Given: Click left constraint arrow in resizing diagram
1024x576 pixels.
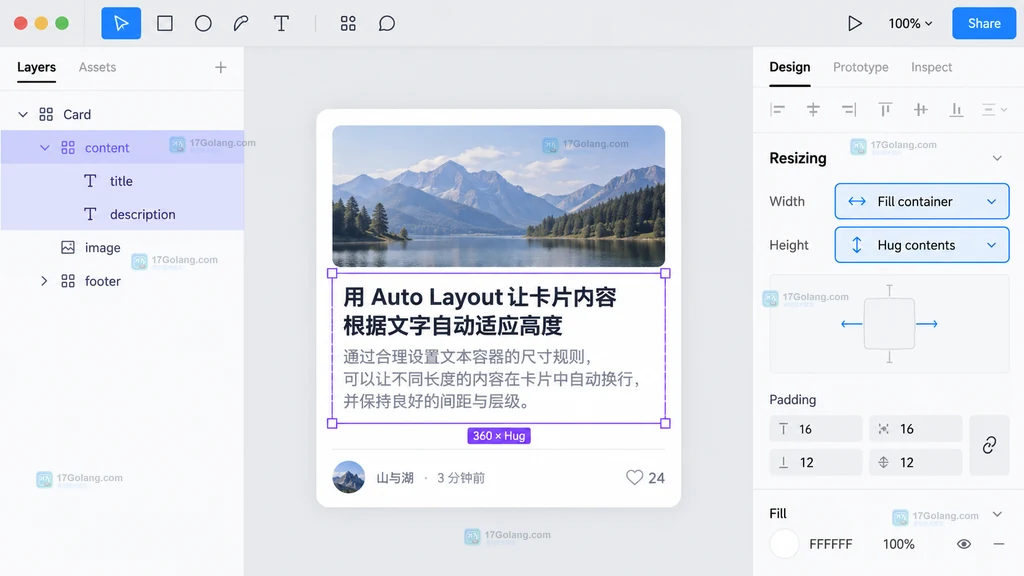Looking at the screenshot, I should pyautogui.click(x=852, y=324).
